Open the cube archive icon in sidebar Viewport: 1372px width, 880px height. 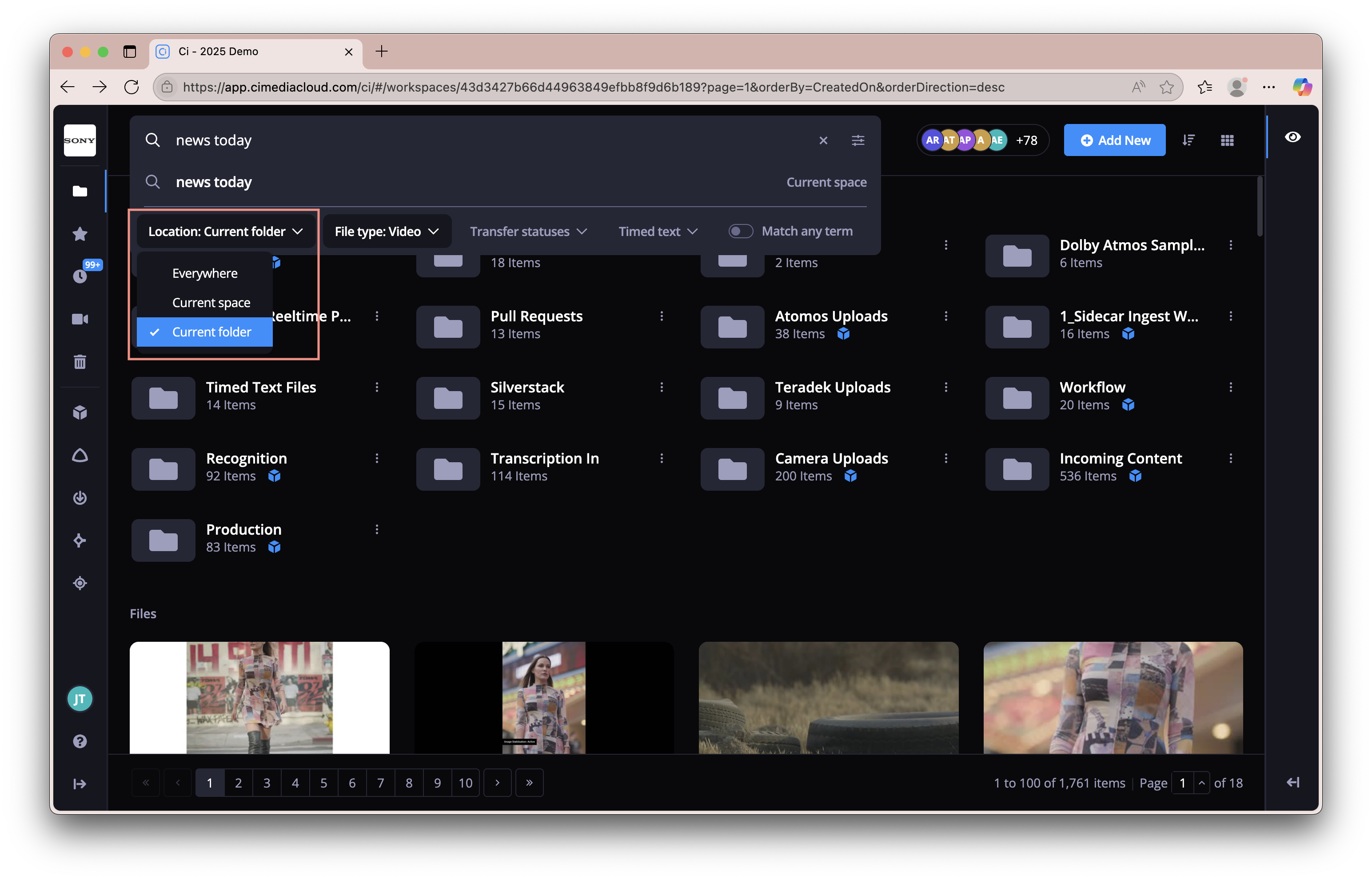click(80, 412)
